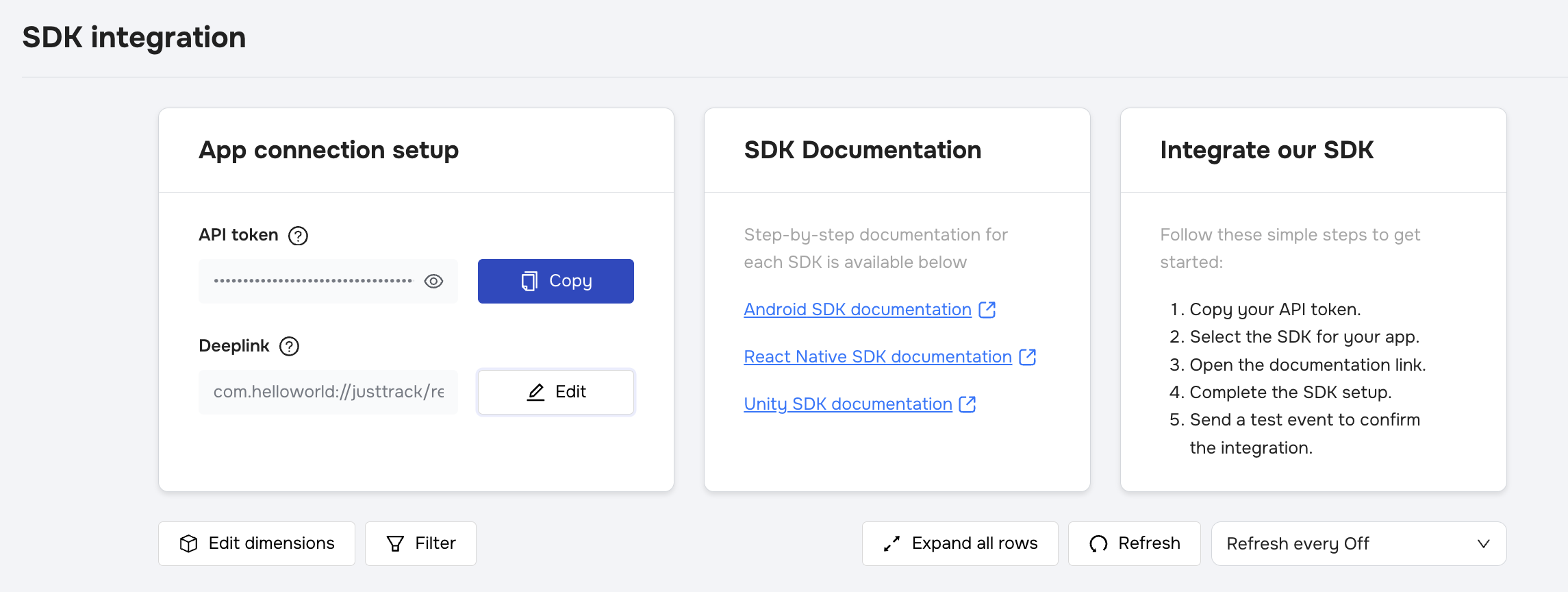This screenshot has height=592, width=1568.
Task: Click the API token help question mark icon
Action: 298,236
